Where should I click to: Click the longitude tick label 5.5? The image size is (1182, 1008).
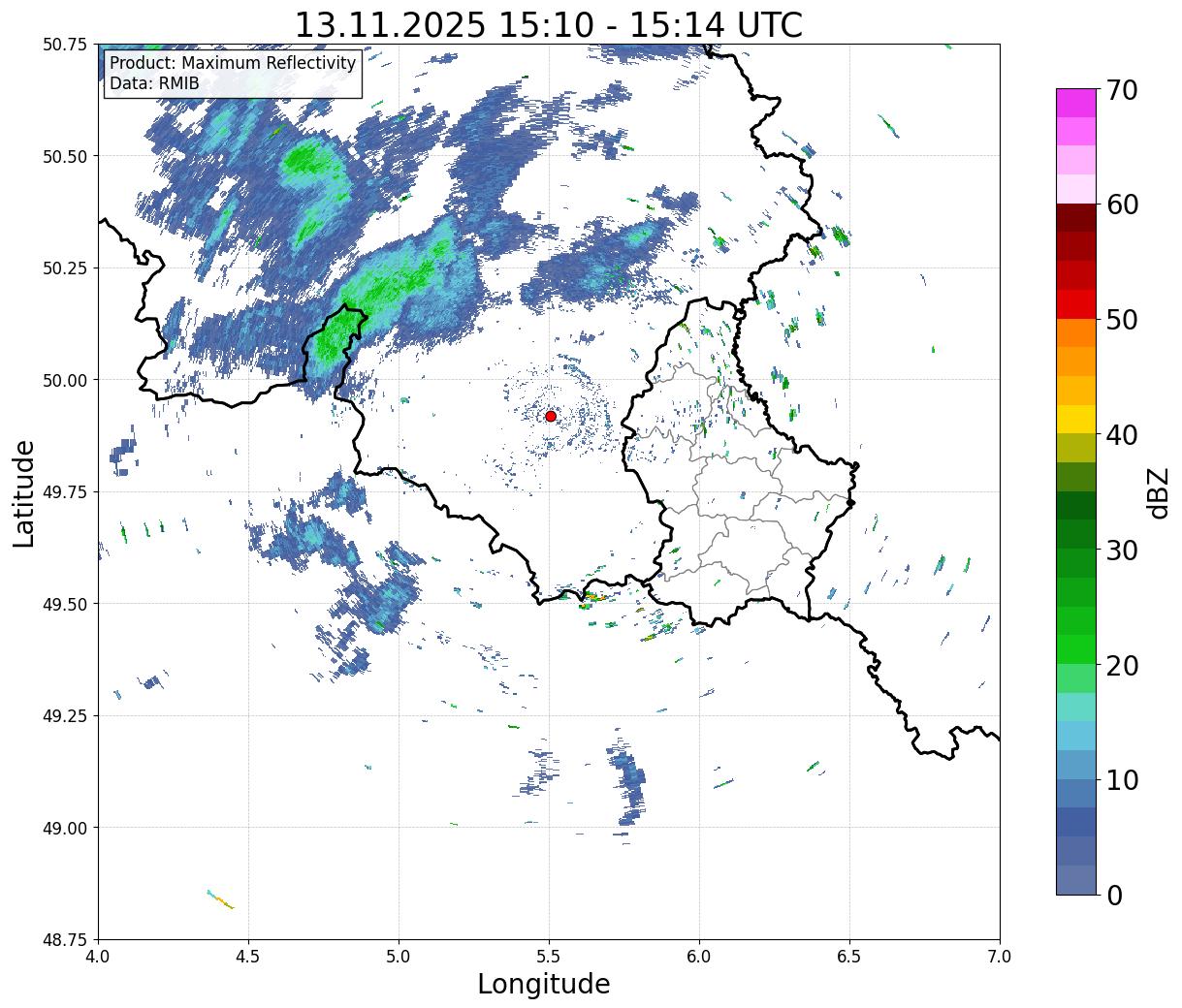(549, 957)
